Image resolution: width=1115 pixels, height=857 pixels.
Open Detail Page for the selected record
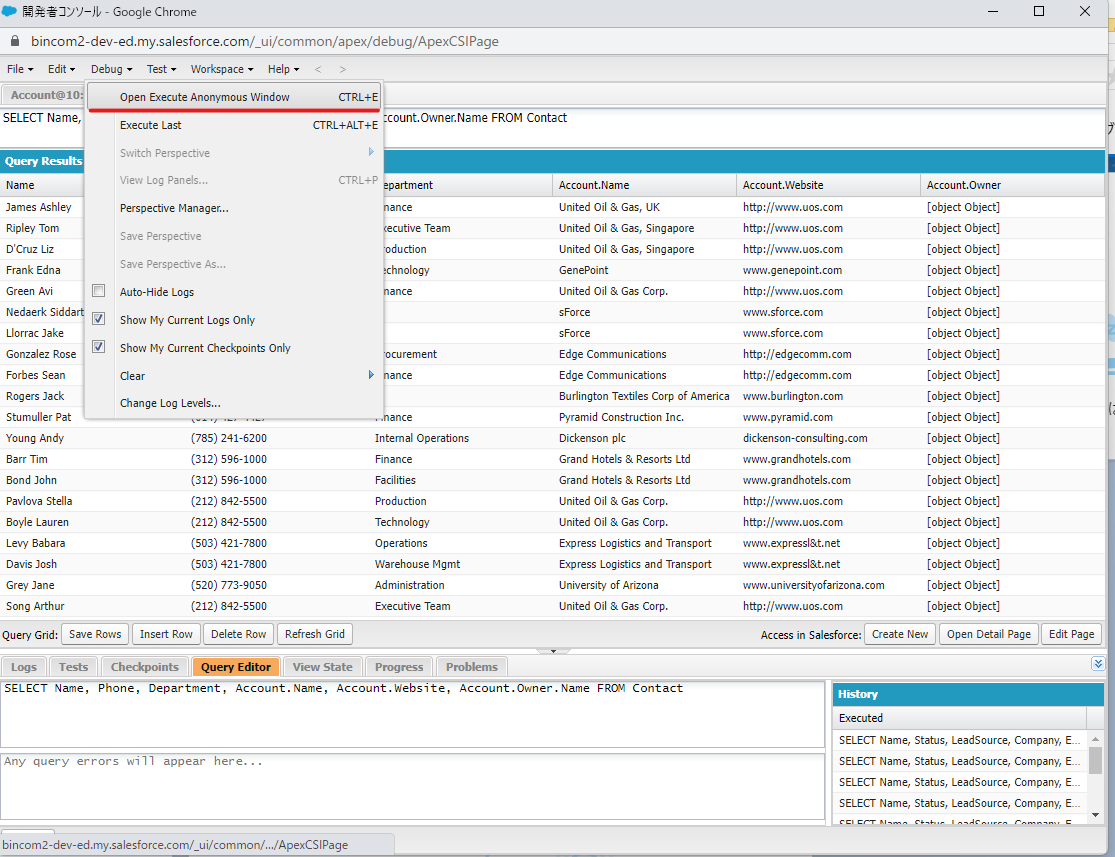988,633
